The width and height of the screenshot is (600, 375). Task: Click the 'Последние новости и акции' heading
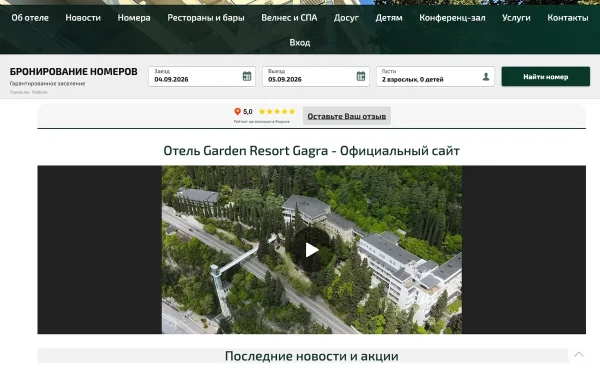click(311, 356)
